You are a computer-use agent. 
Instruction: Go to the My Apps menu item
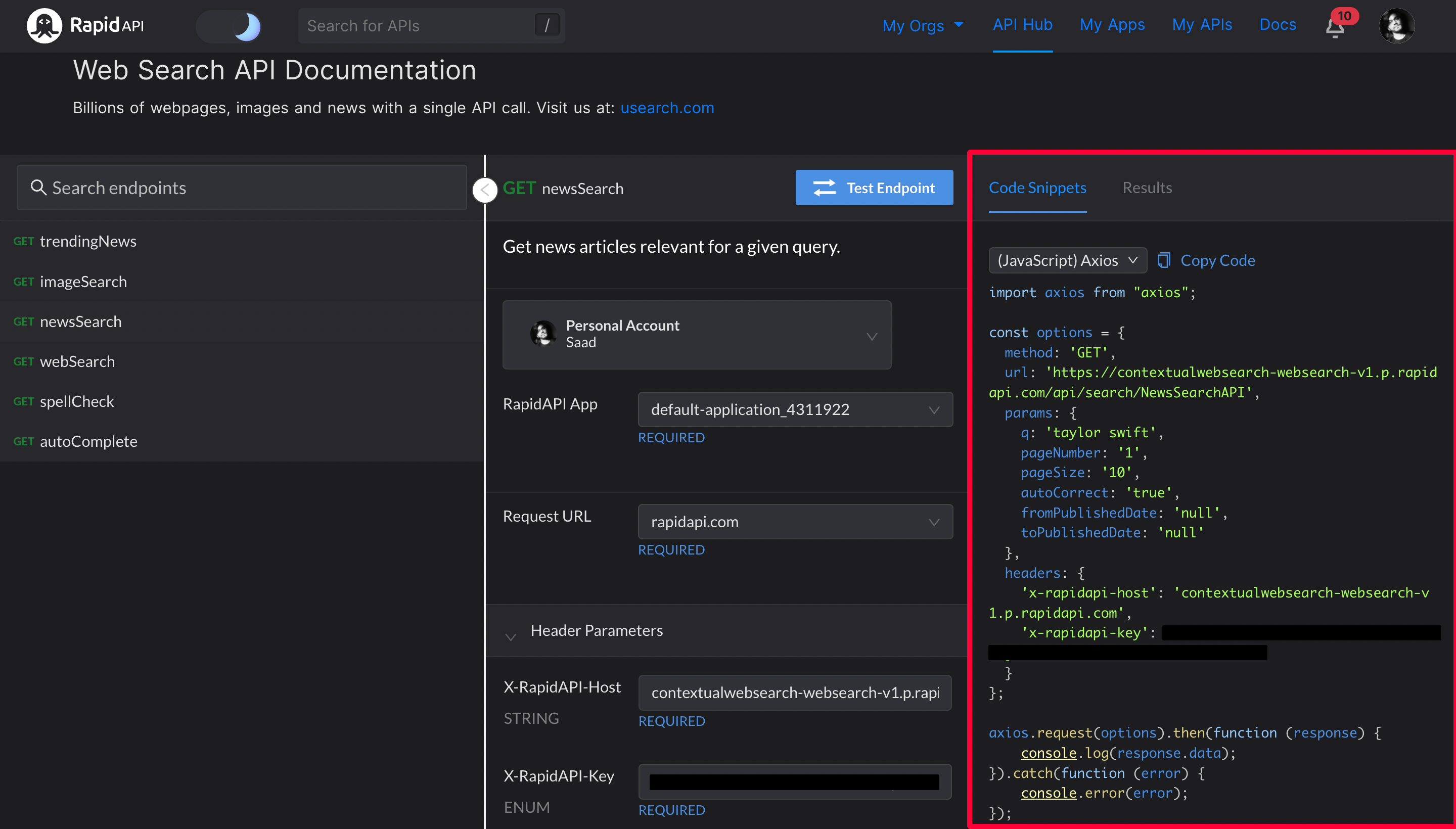tap(1112, 24)
